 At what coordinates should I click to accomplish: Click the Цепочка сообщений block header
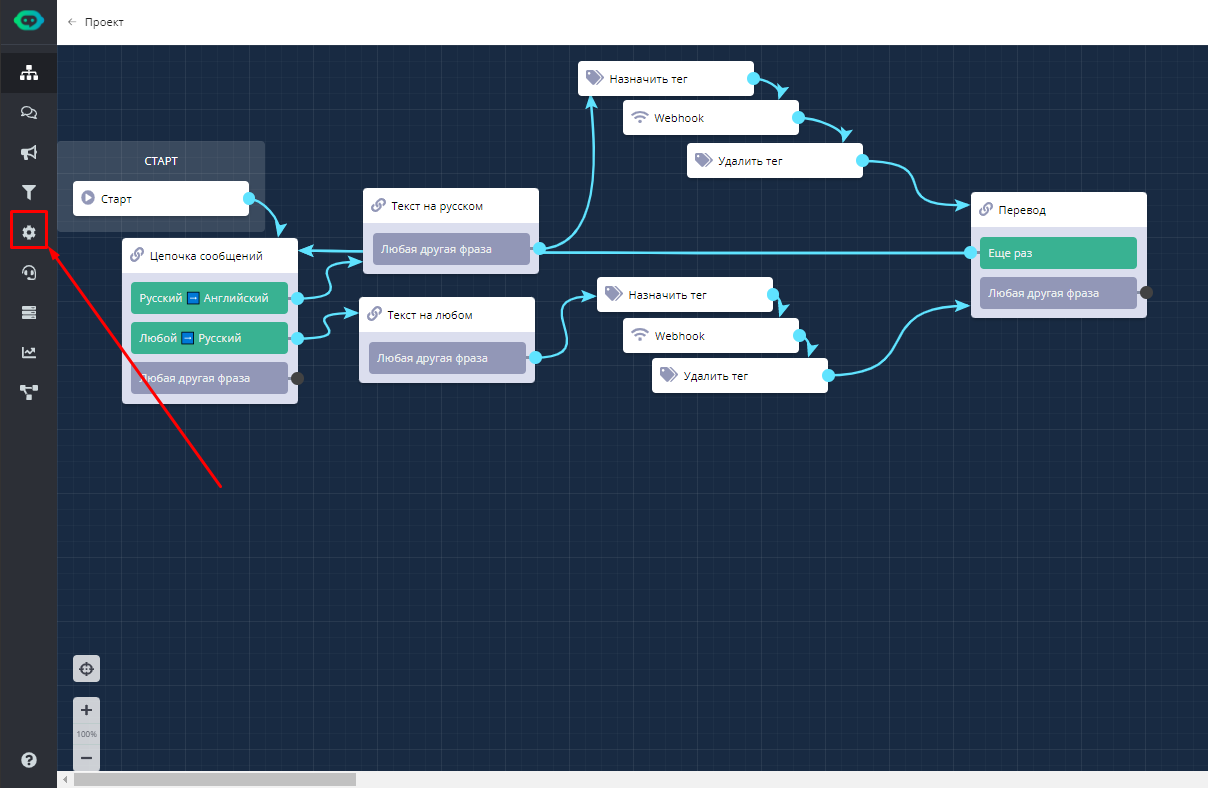(x=209, y=255)
